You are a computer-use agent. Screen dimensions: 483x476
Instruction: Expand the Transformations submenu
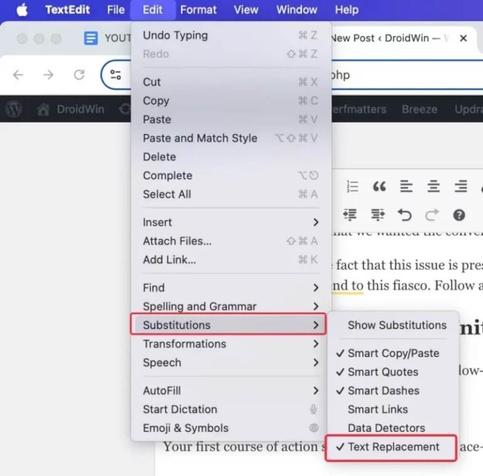point(231,344)
